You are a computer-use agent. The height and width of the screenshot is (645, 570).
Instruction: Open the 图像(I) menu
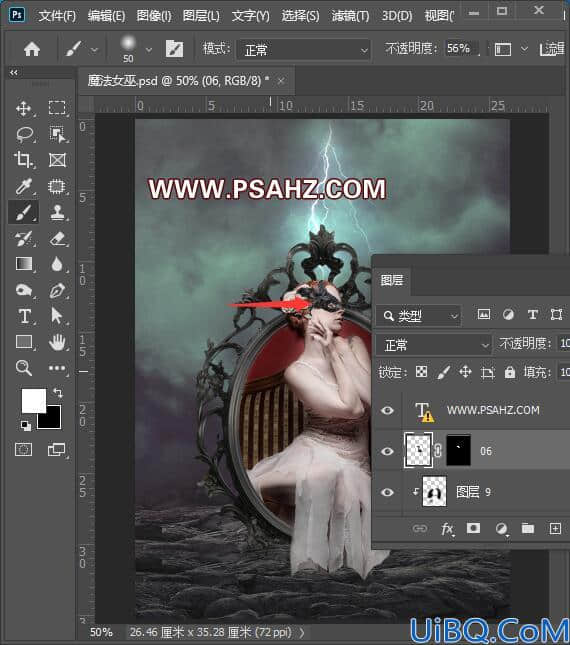coord(154,16)
